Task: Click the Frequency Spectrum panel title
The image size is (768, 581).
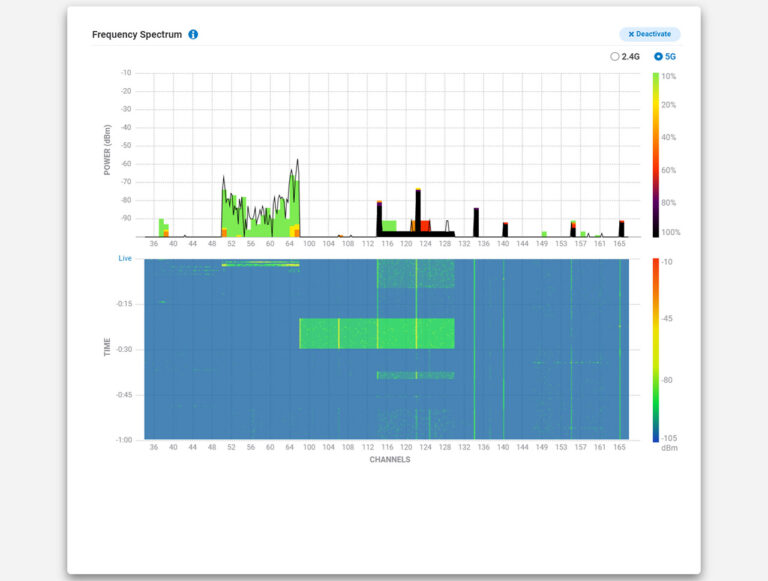Action: click(x=137, y=34)
